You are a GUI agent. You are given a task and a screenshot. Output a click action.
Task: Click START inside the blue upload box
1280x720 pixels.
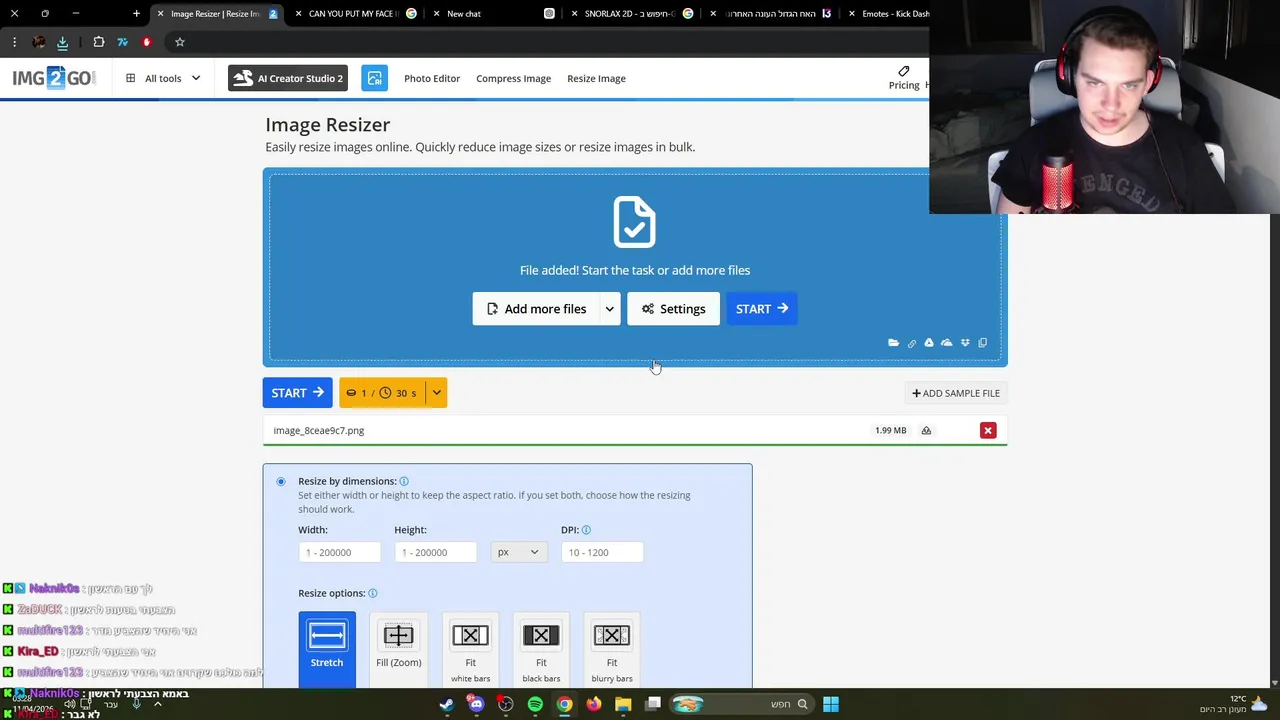[761, 309]
